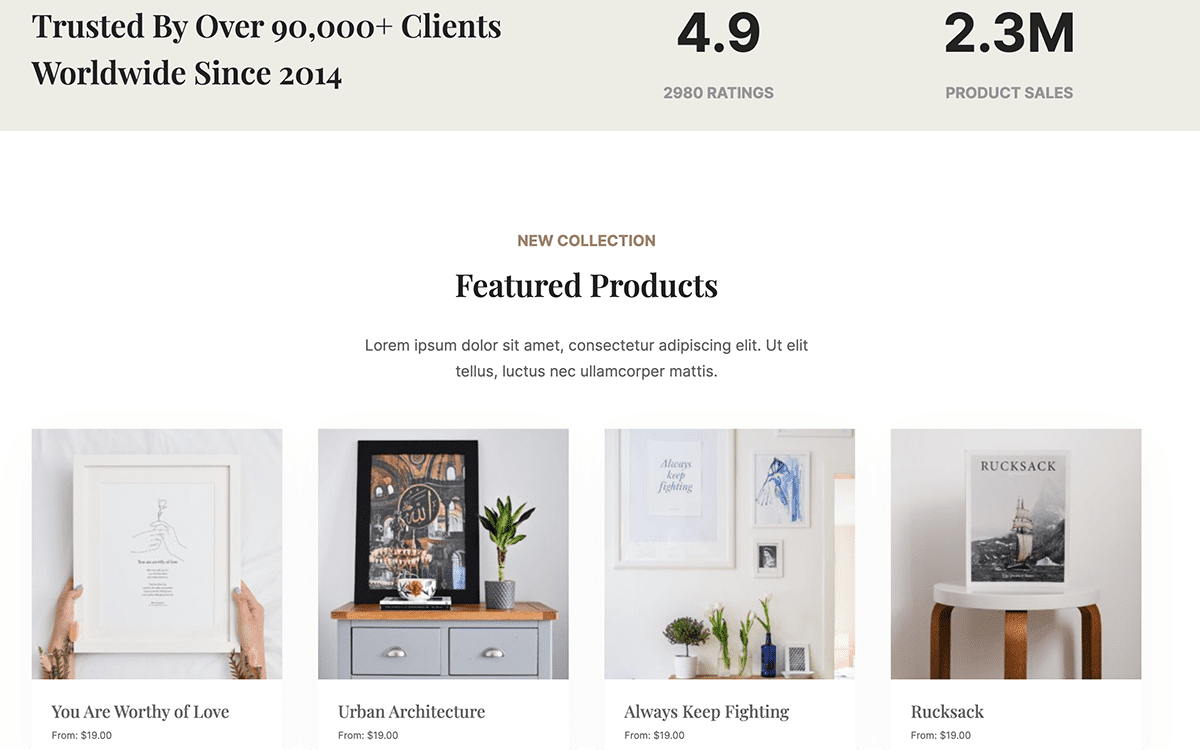
Task: Click the PRODUCT SALES label
Action: tap(1009, 93)
